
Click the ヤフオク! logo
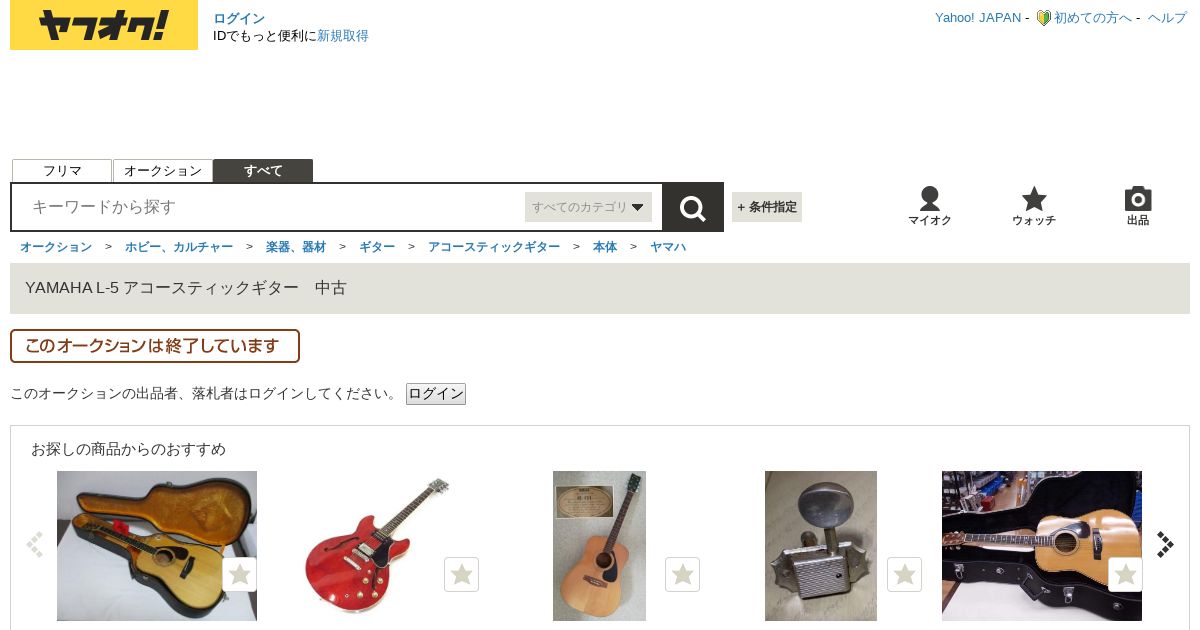pos(104,25)
